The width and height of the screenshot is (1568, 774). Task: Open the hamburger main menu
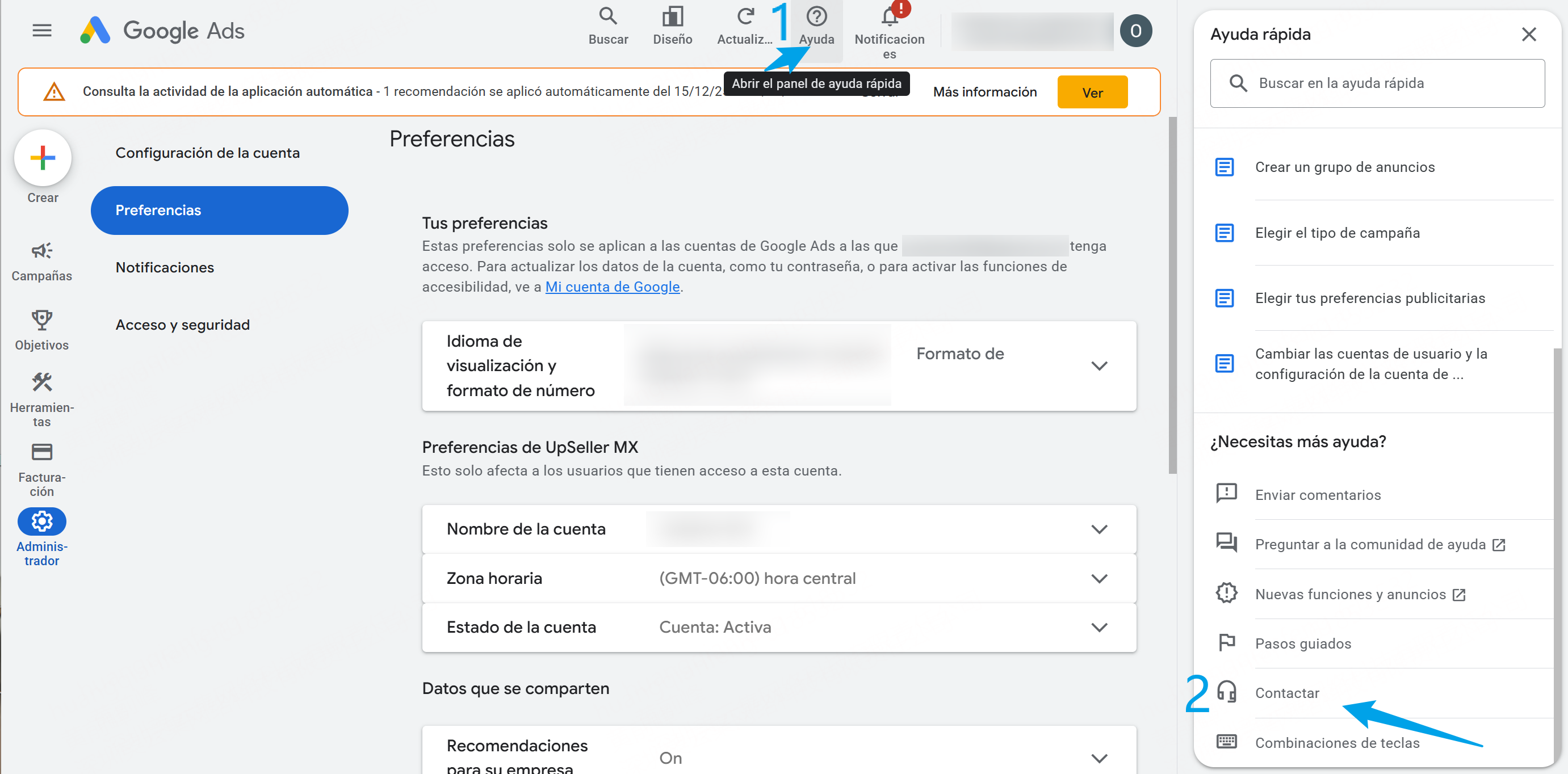pyautogui.click(x=42, y=31)
